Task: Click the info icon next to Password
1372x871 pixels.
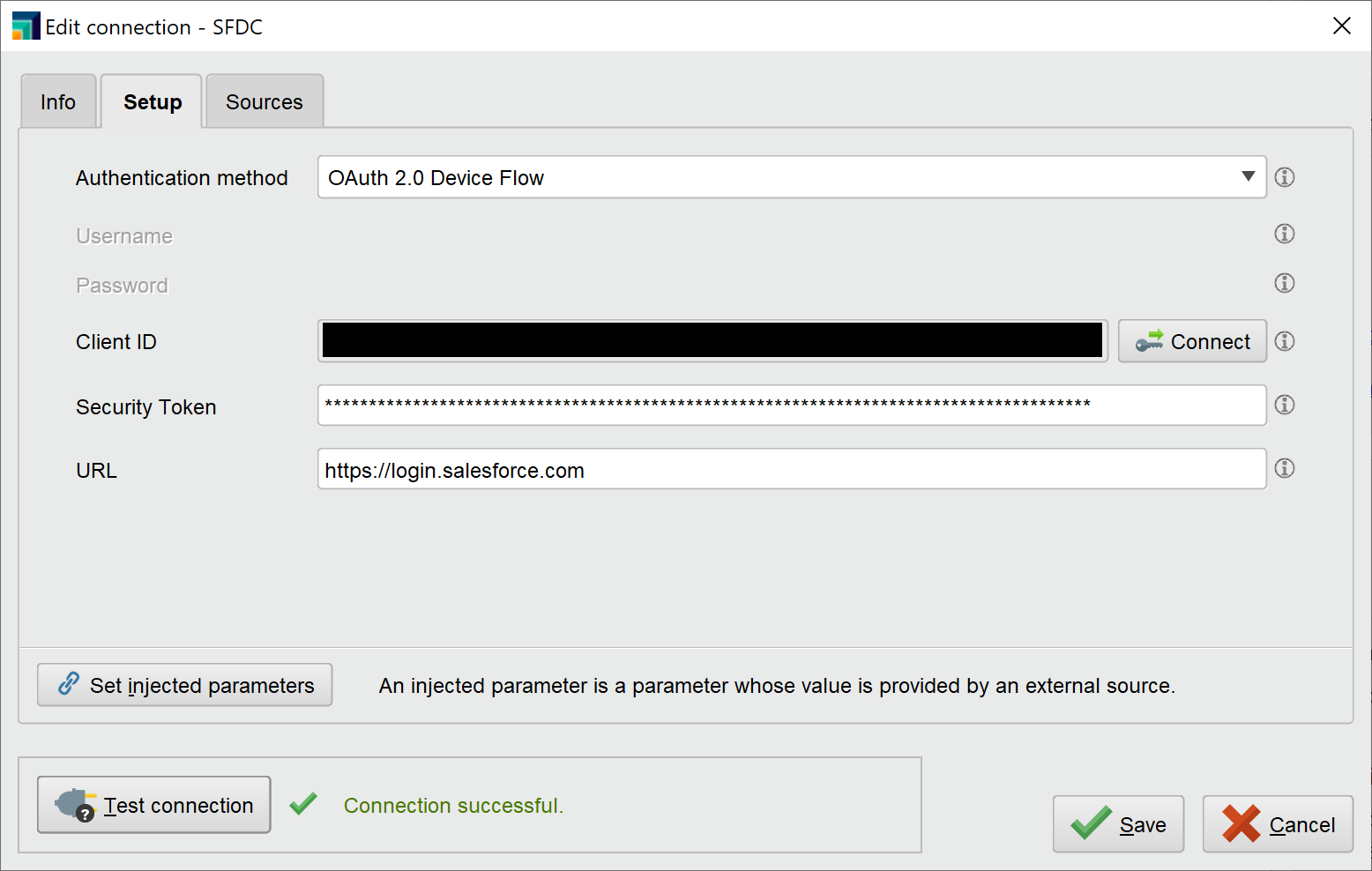Action: point(1285,283)
